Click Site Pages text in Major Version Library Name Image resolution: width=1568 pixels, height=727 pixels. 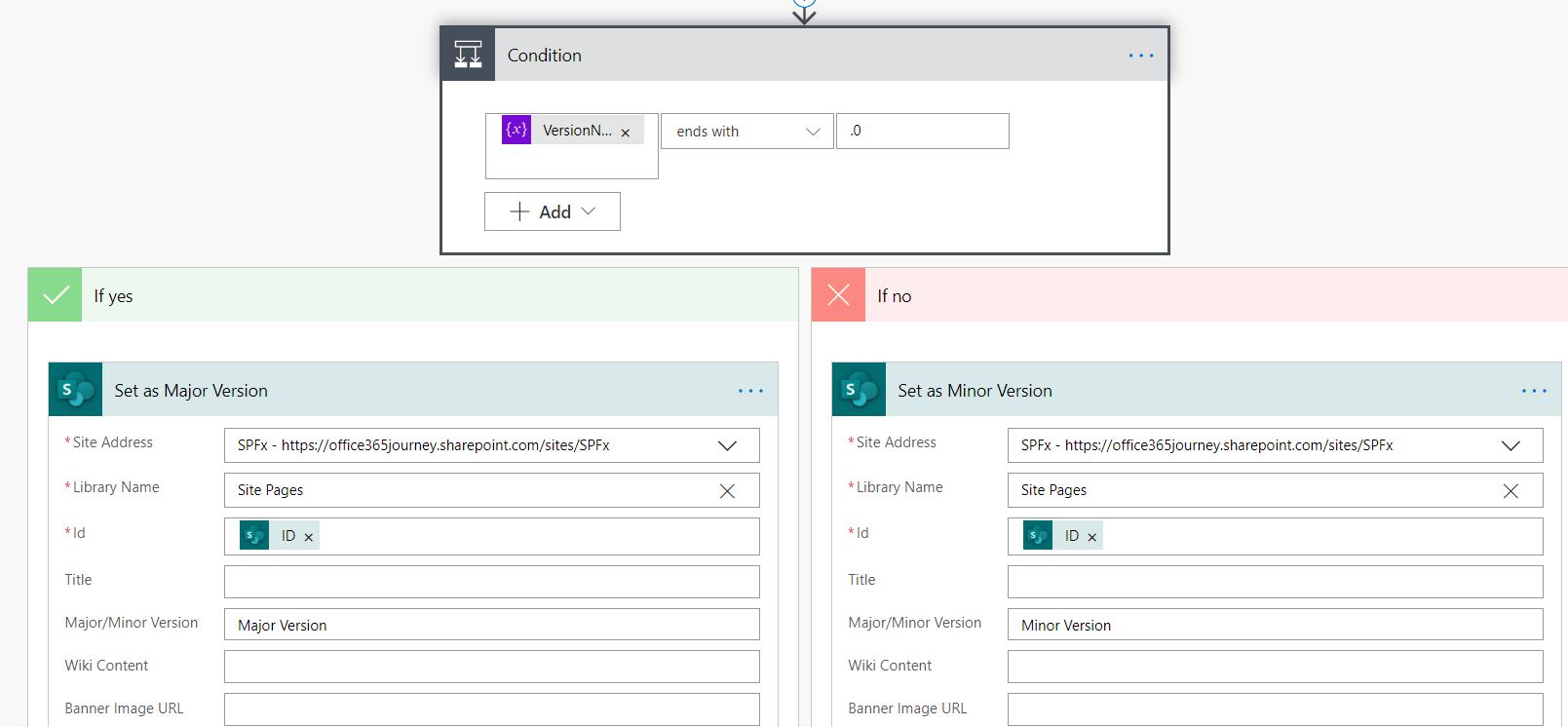(270, 490)
